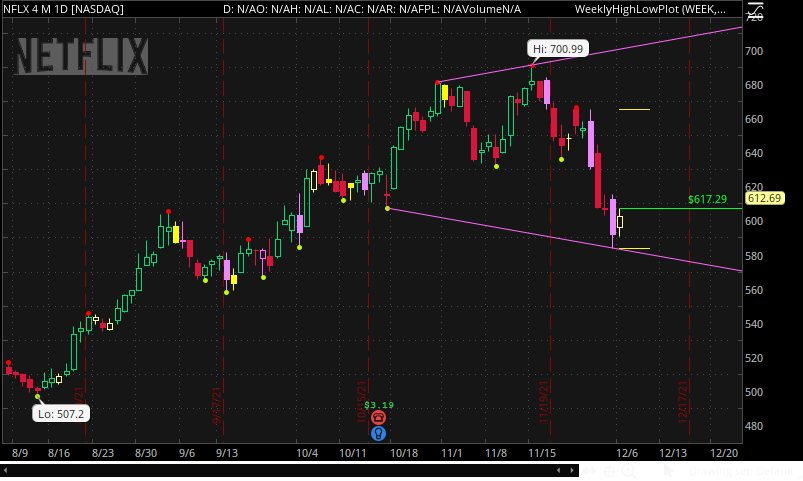Click the 10/4 date on time axis
Image resolution: width=803 pixels, height=481 pixels.
point(307,453)
